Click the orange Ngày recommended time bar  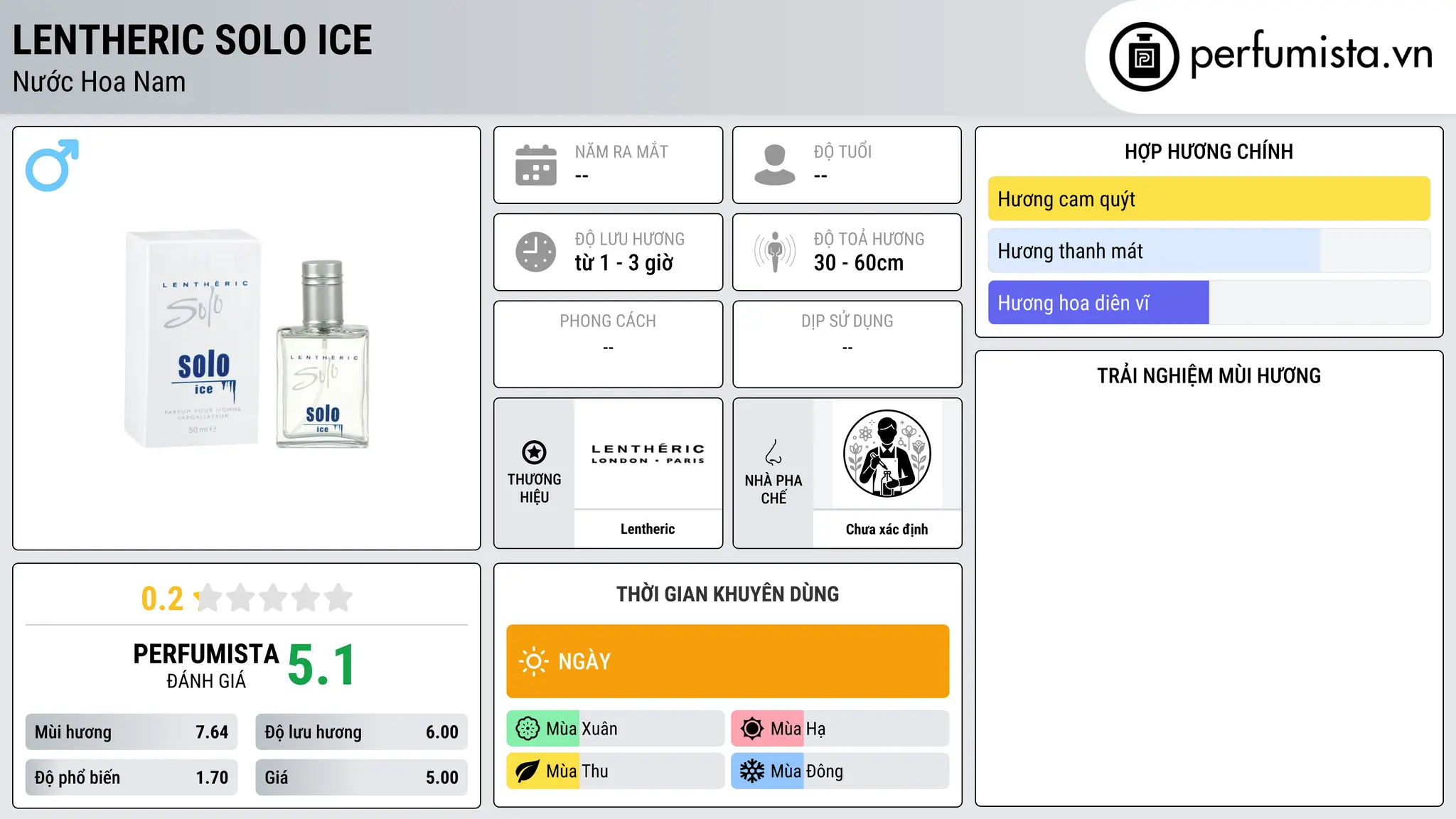(x=728, y=661)
